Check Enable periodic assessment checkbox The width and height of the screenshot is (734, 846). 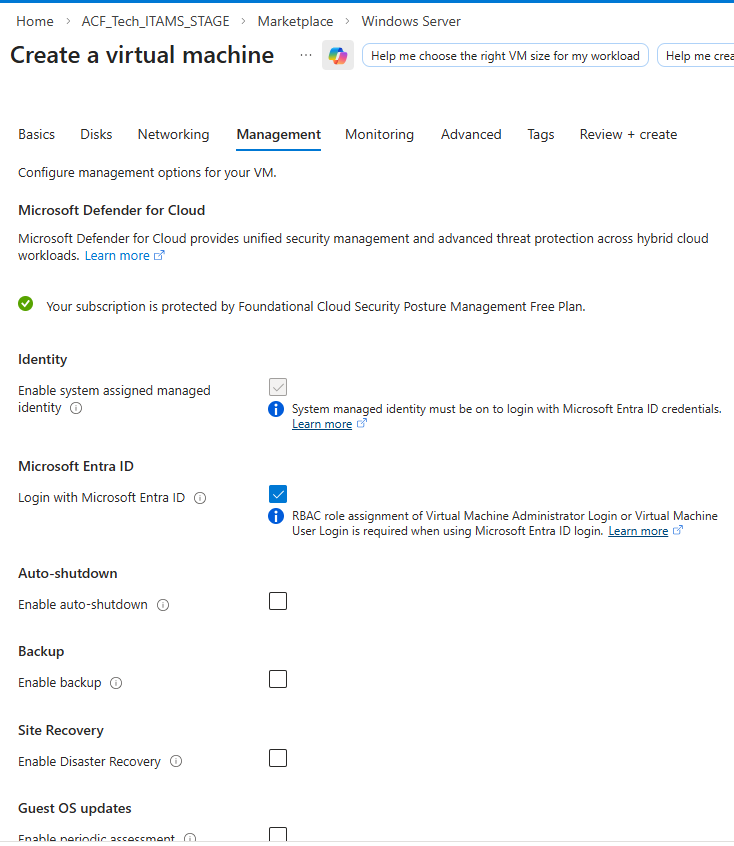click(278, 834)
